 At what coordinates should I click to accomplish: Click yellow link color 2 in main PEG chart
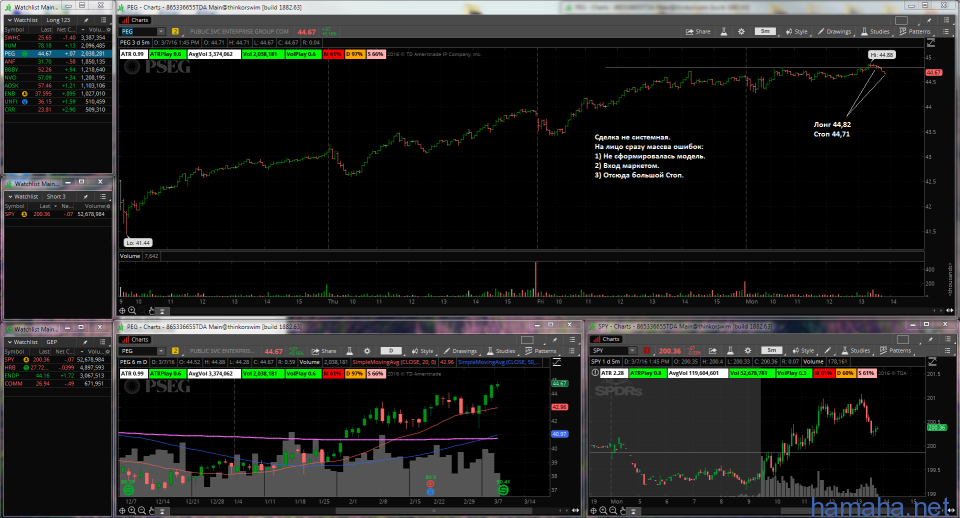tap(175, 31)
